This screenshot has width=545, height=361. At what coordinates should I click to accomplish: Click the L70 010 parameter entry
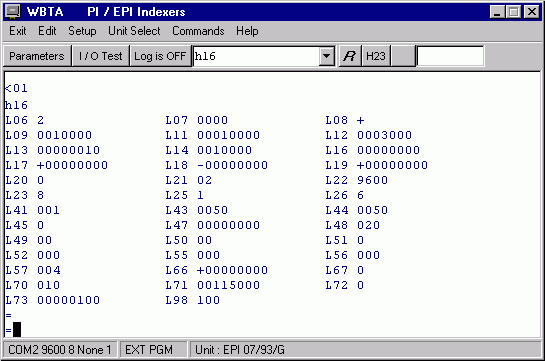coord(32,285)
